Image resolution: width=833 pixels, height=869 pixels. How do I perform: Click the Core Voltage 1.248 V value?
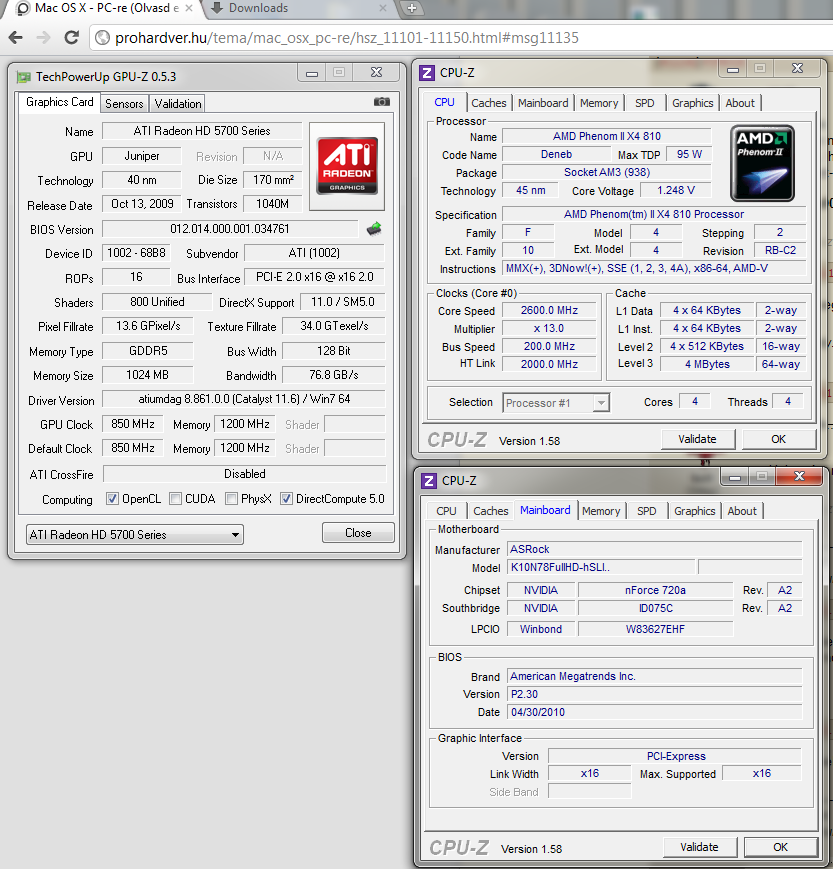tap(676, 191)
